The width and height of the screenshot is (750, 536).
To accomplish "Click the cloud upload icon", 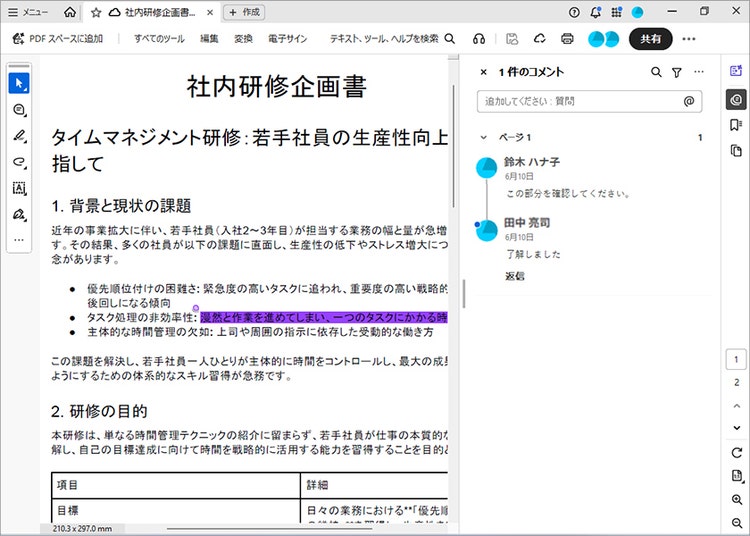I will (540, 39).
